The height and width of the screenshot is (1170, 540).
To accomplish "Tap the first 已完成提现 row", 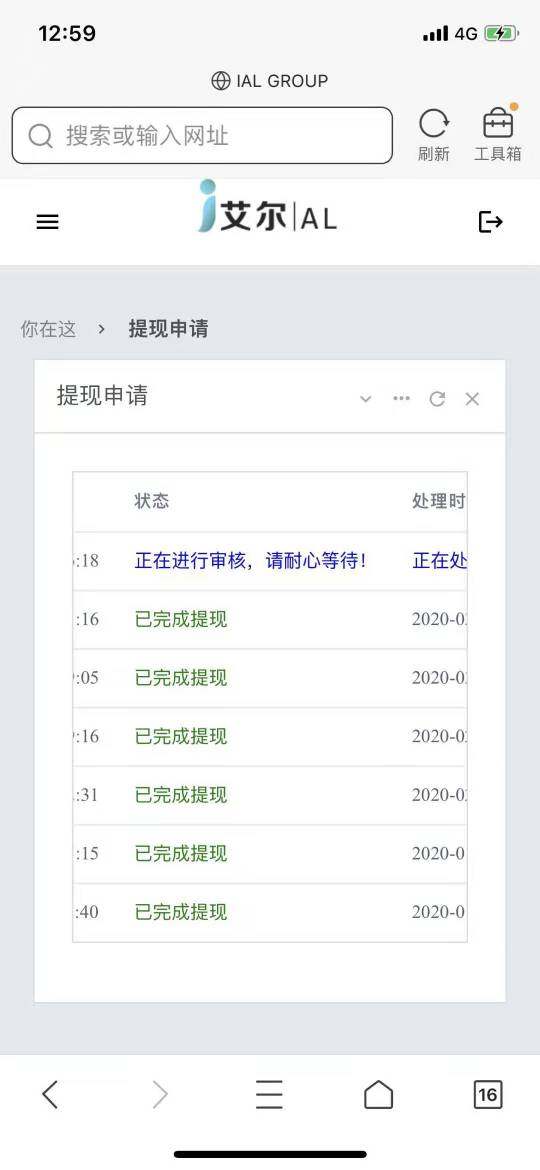I will pos(270,619).
